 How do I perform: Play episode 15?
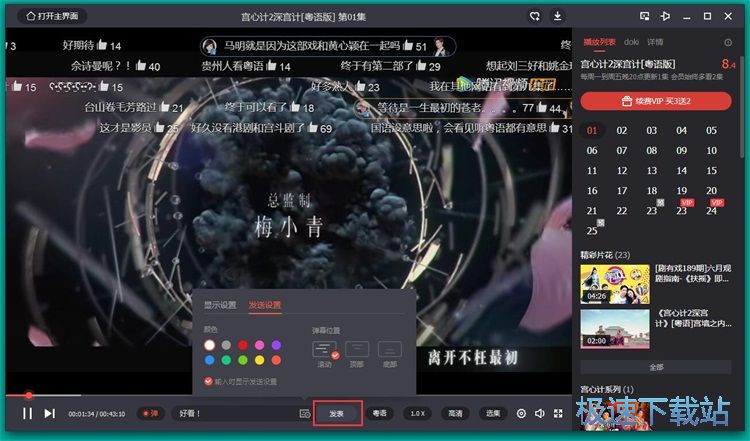711,171
